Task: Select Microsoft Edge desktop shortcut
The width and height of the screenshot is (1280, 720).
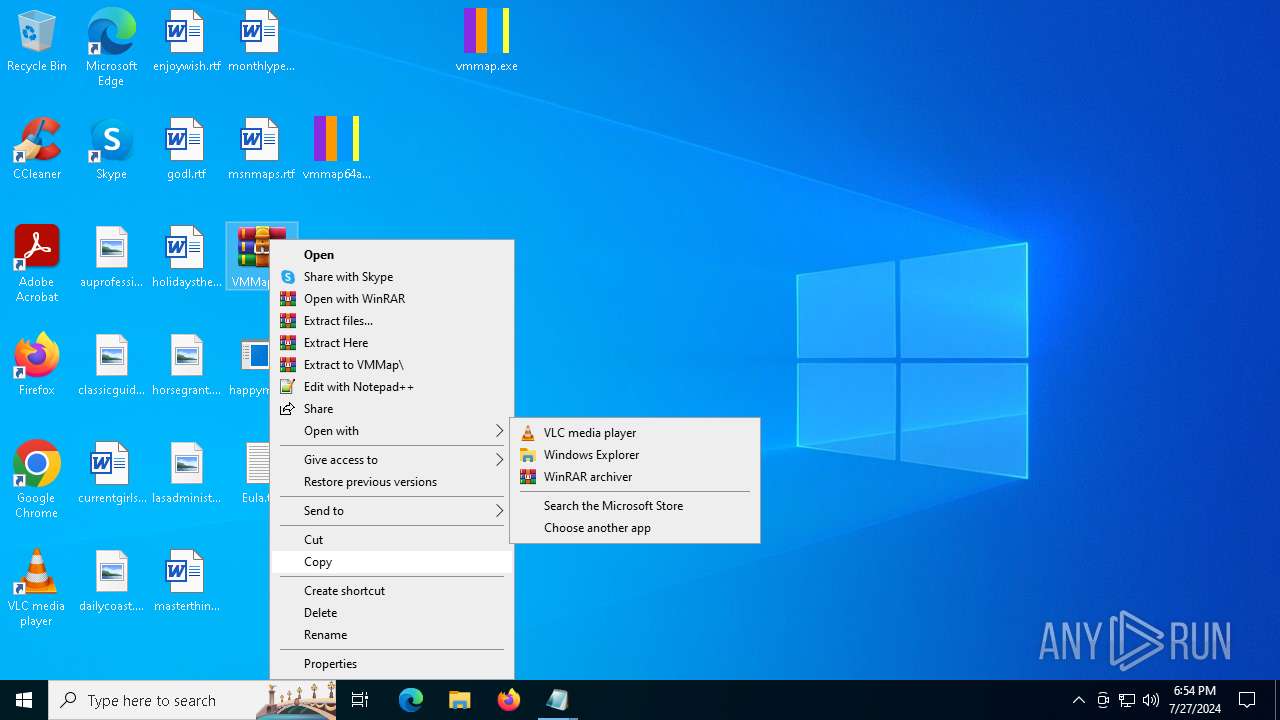Action: 111,47
